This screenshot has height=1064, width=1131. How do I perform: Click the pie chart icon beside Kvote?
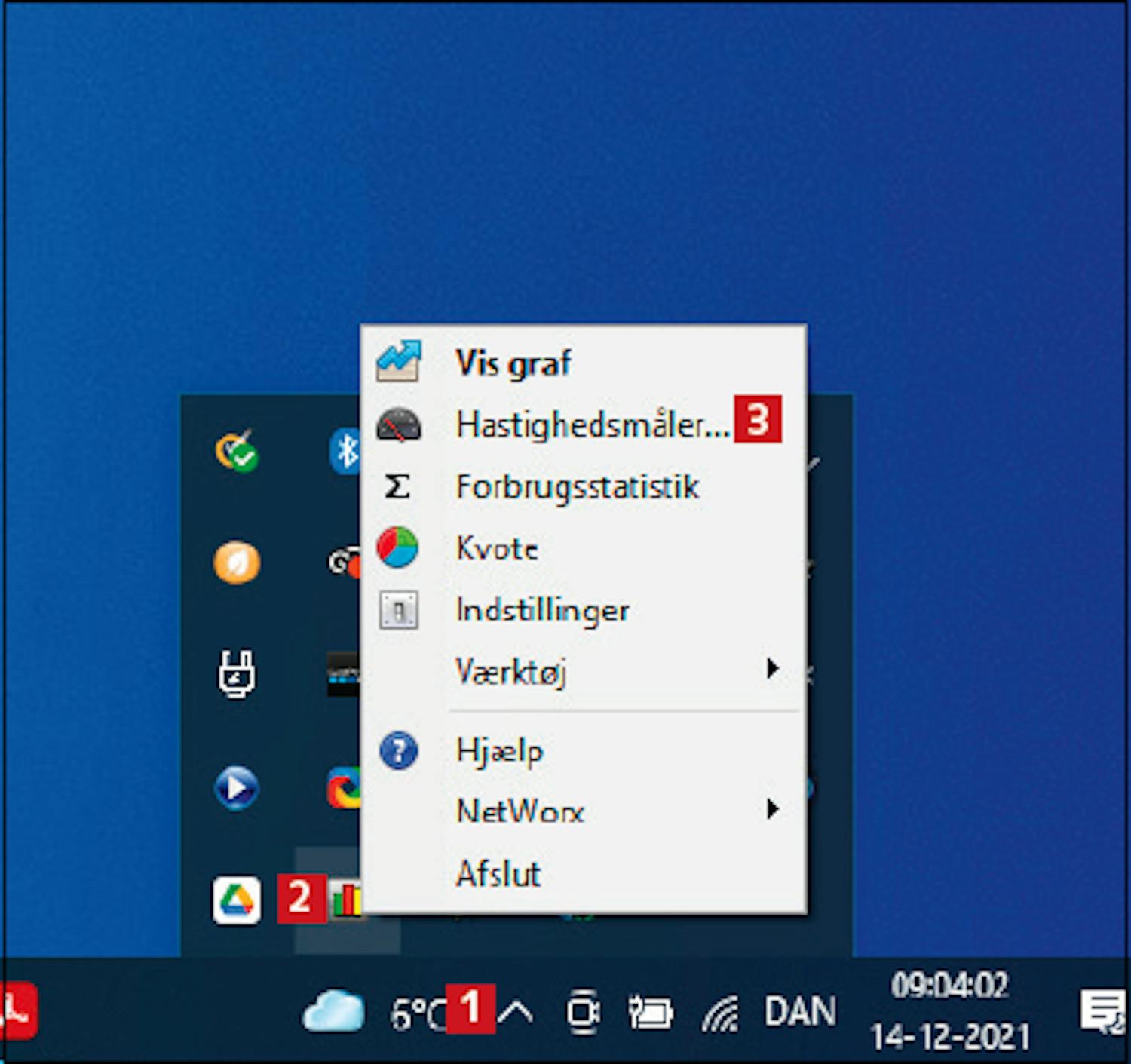coord(397,547)
